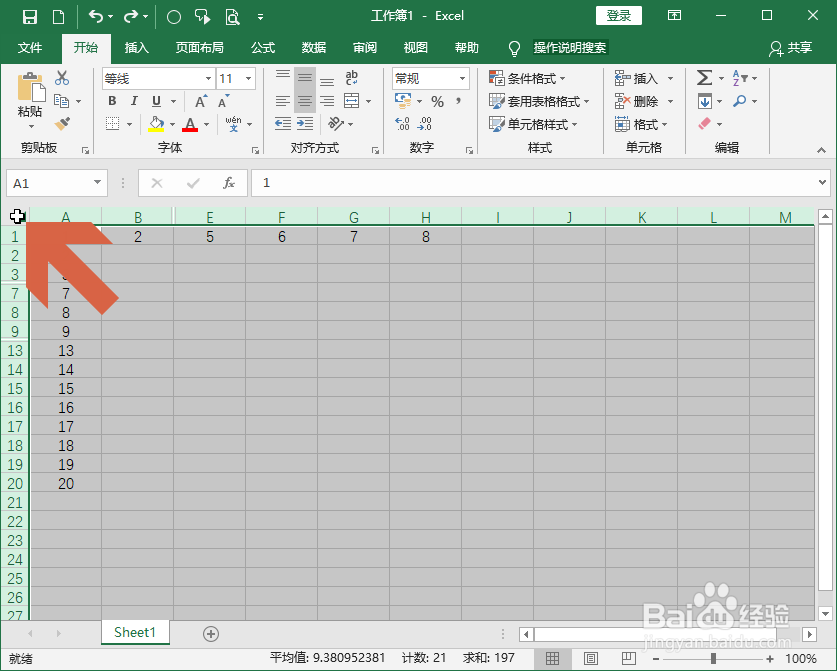
Task: Decrease the indent of the cell contents
Action: coord(282,124)
